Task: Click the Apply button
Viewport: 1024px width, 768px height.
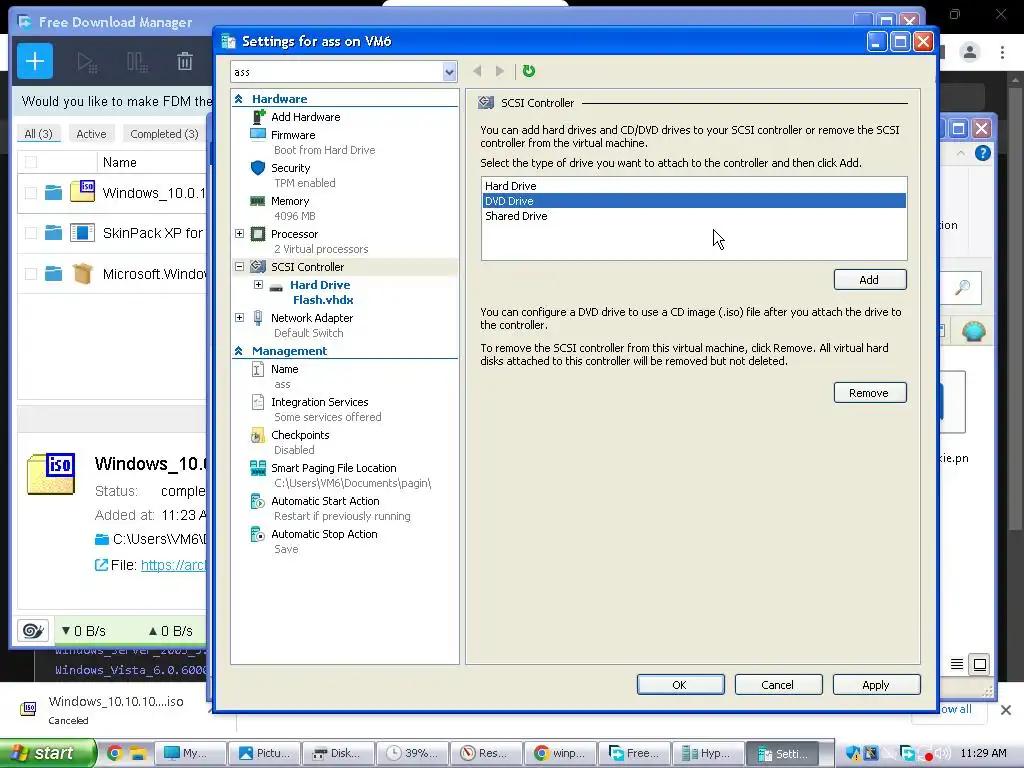Action: point(876,684)
